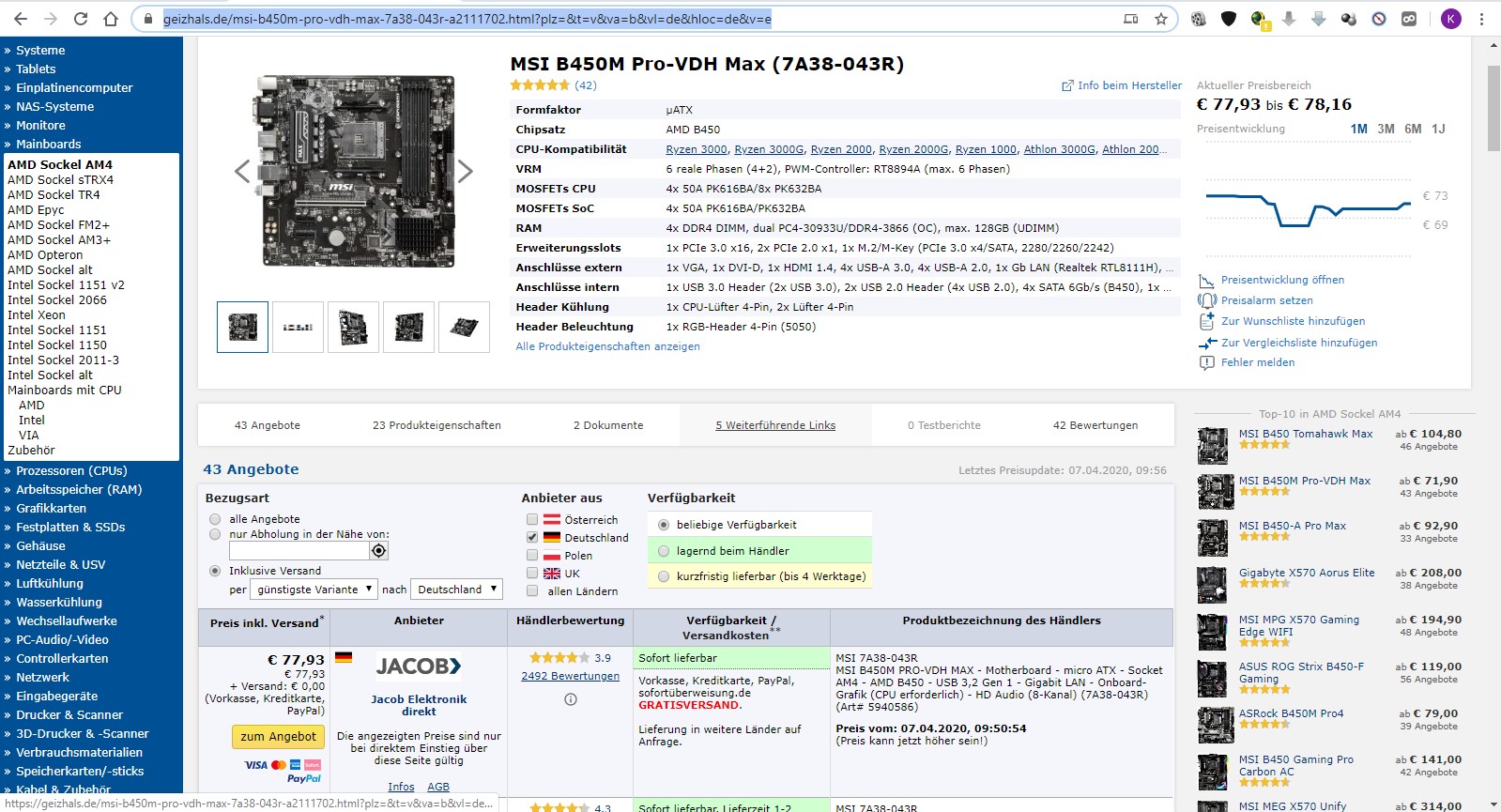Click Info beim Hersteller external link icon
This screenshot has height=812, width=1501.
[x=1067, y=85]
